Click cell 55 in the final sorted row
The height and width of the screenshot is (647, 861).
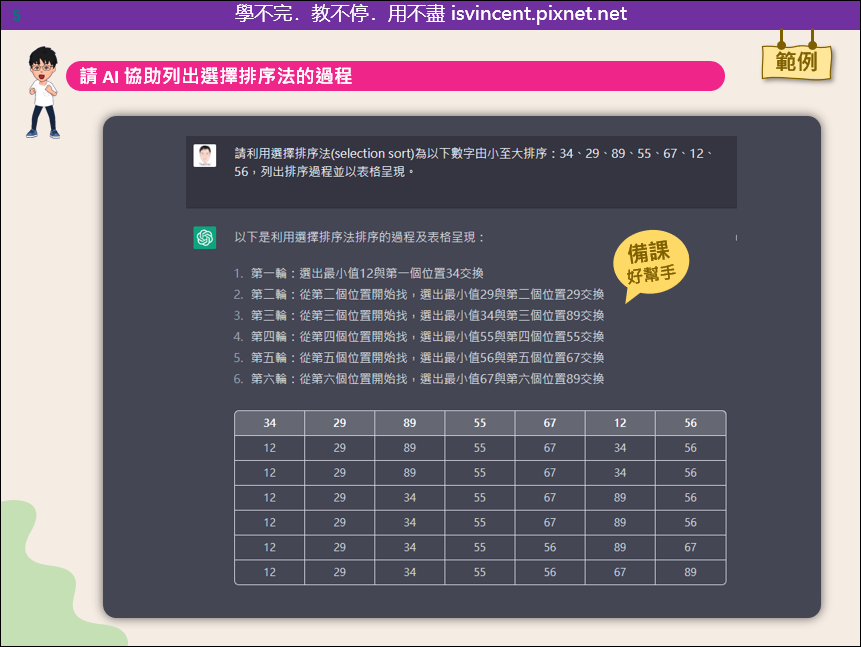pos(480,572)
